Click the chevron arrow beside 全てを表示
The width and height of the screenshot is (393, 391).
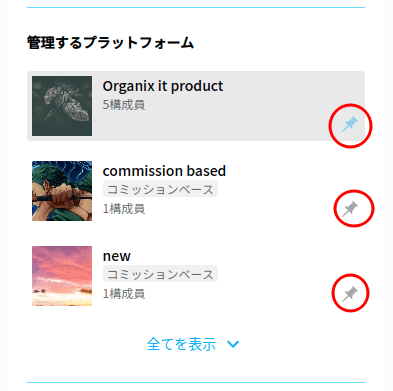click(233, 344)
